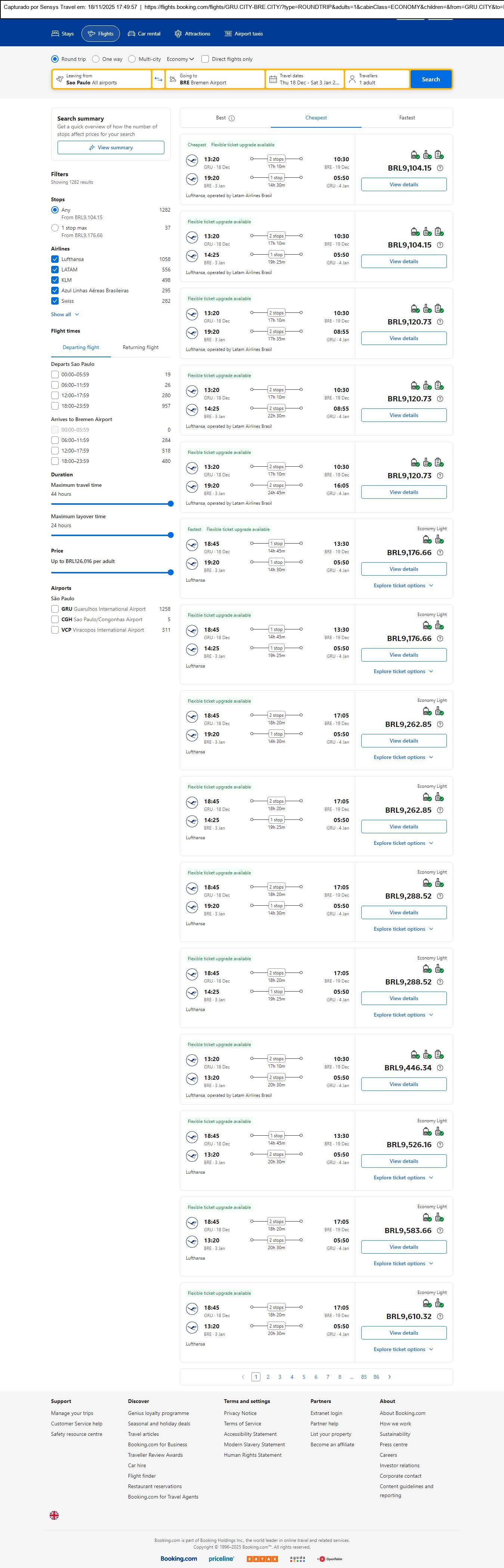
Task: Click the calendar icon in Travel dates field
Action: [273, 79]
